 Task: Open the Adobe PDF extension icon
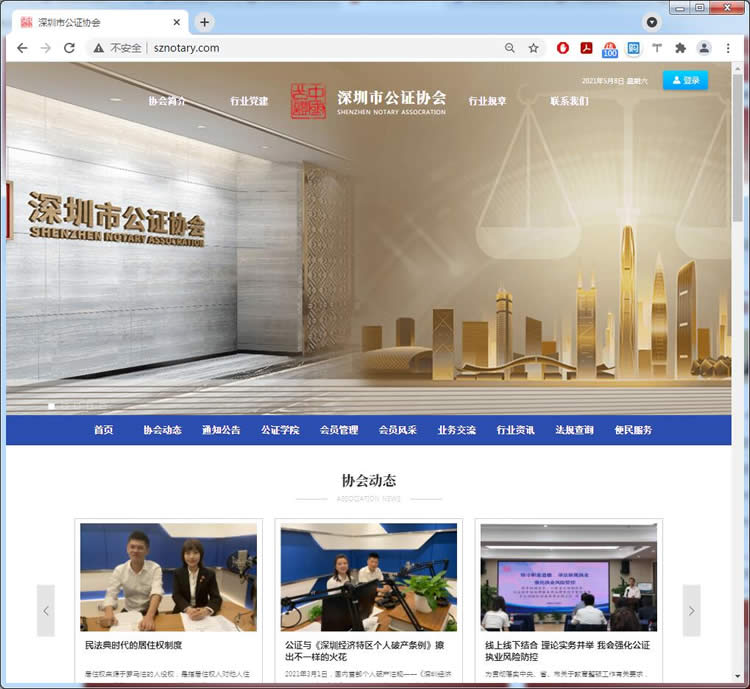(586, 48)
